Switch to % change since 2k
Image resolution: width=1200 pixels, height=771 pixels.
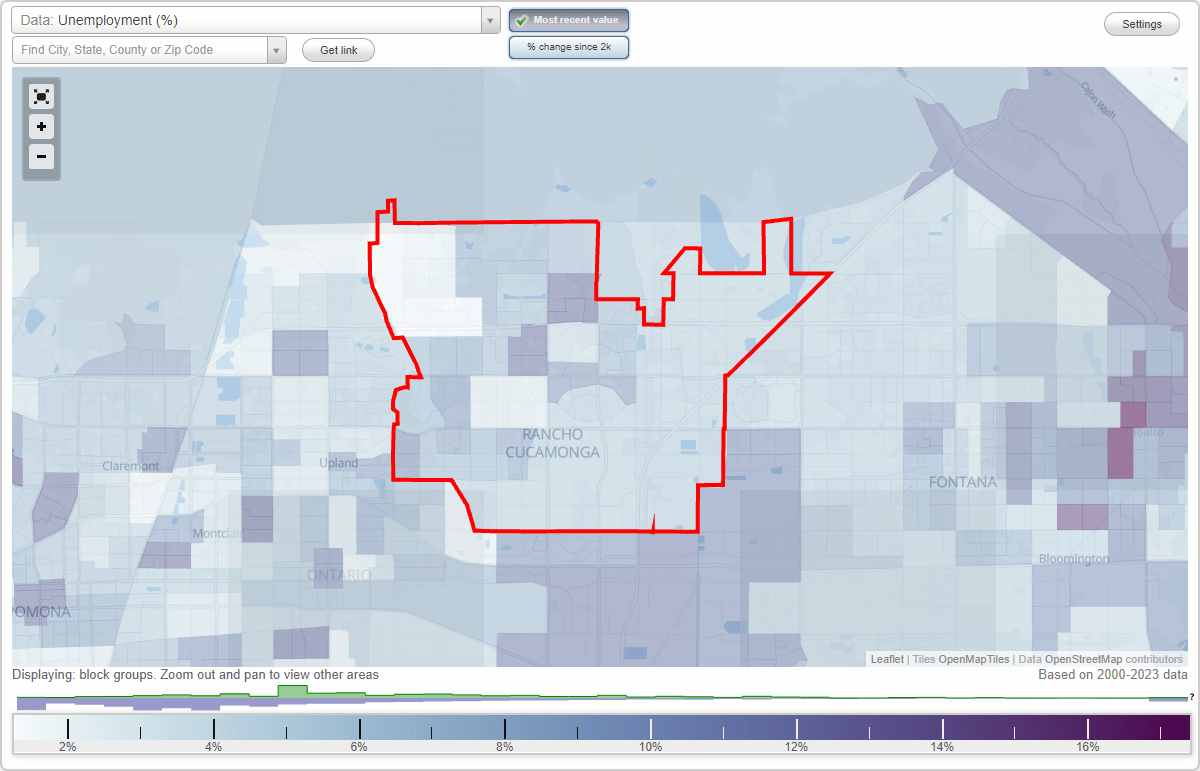coord(569,47)
